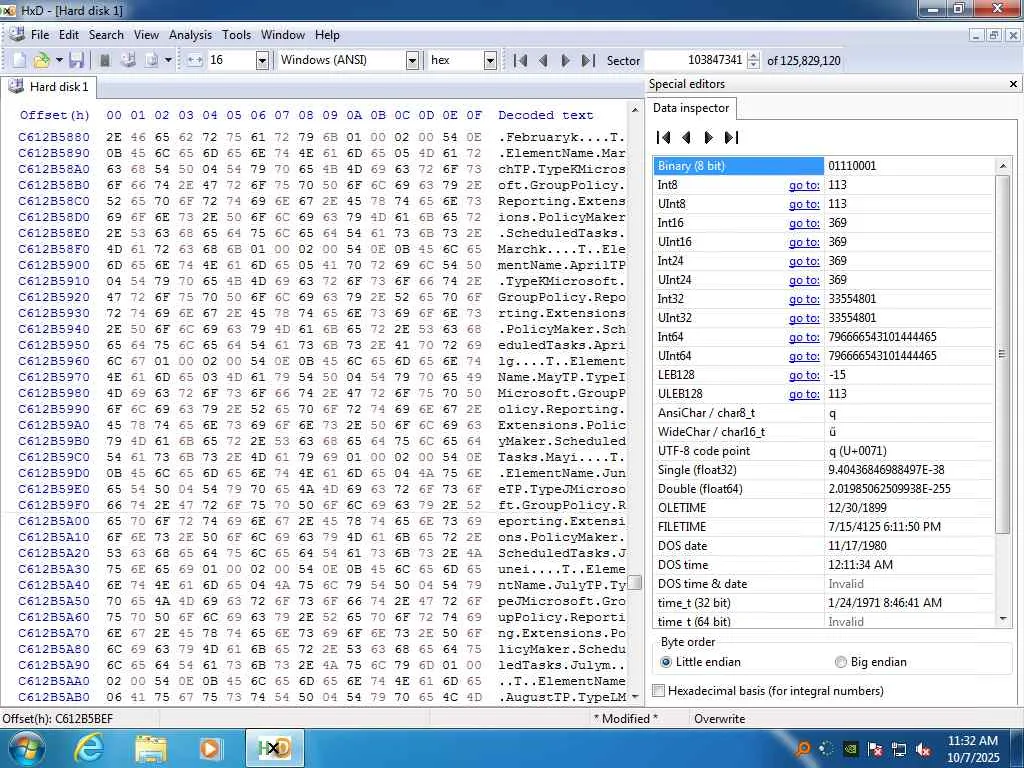
Task: Increment the Sector number spinner
Action: click(x=754, y=56)
